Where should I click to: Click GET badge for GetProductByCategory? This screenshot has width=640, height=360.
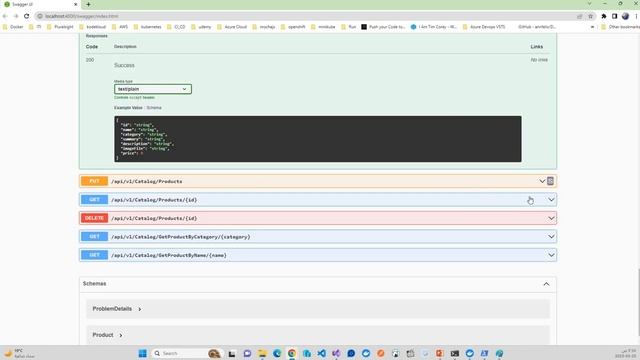pyautogui.click(x=94, y=236)
